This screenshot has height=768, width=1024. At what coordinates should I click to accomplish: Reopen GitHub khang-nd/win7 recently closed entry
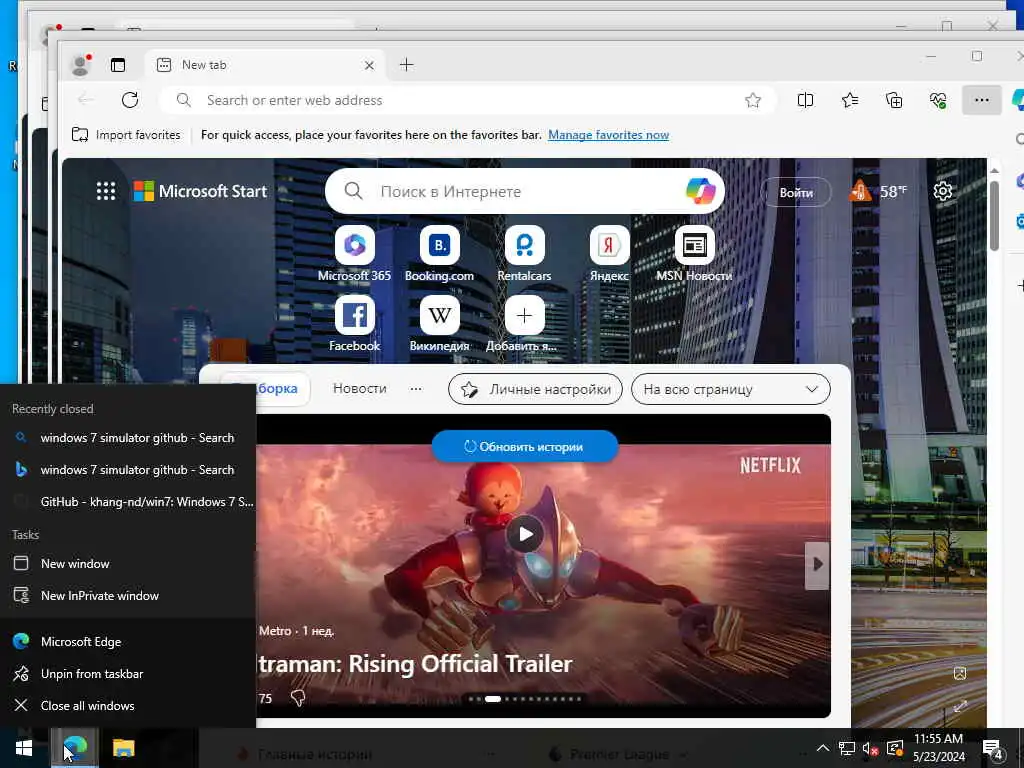[127, 502]
